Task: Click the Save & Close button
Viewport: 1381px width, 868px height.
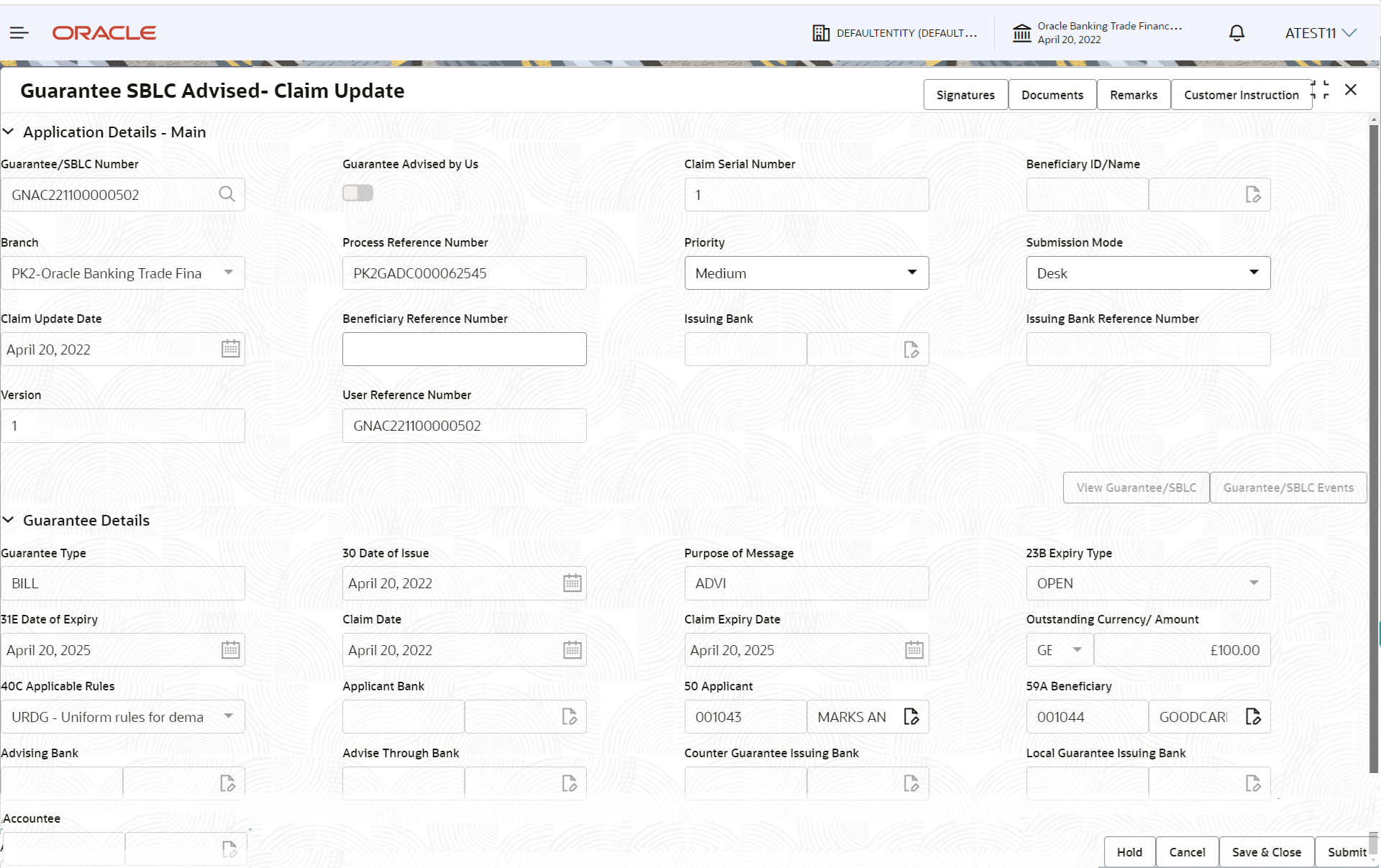Action: 1266,851
